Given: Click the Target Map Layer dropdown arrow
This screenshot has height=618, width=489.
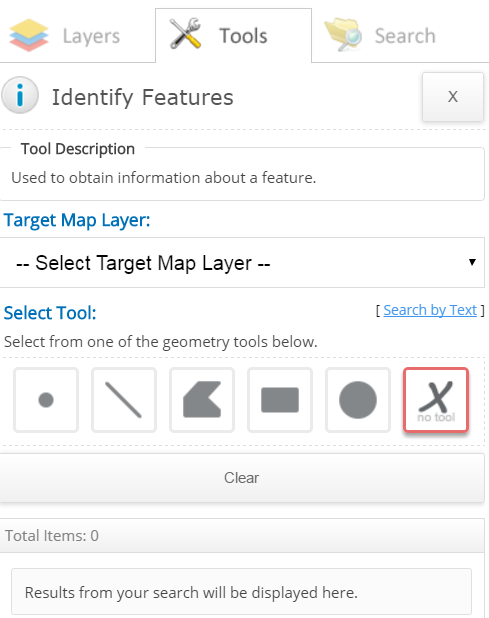Looking at the screenshot, I should pos(472,262).
